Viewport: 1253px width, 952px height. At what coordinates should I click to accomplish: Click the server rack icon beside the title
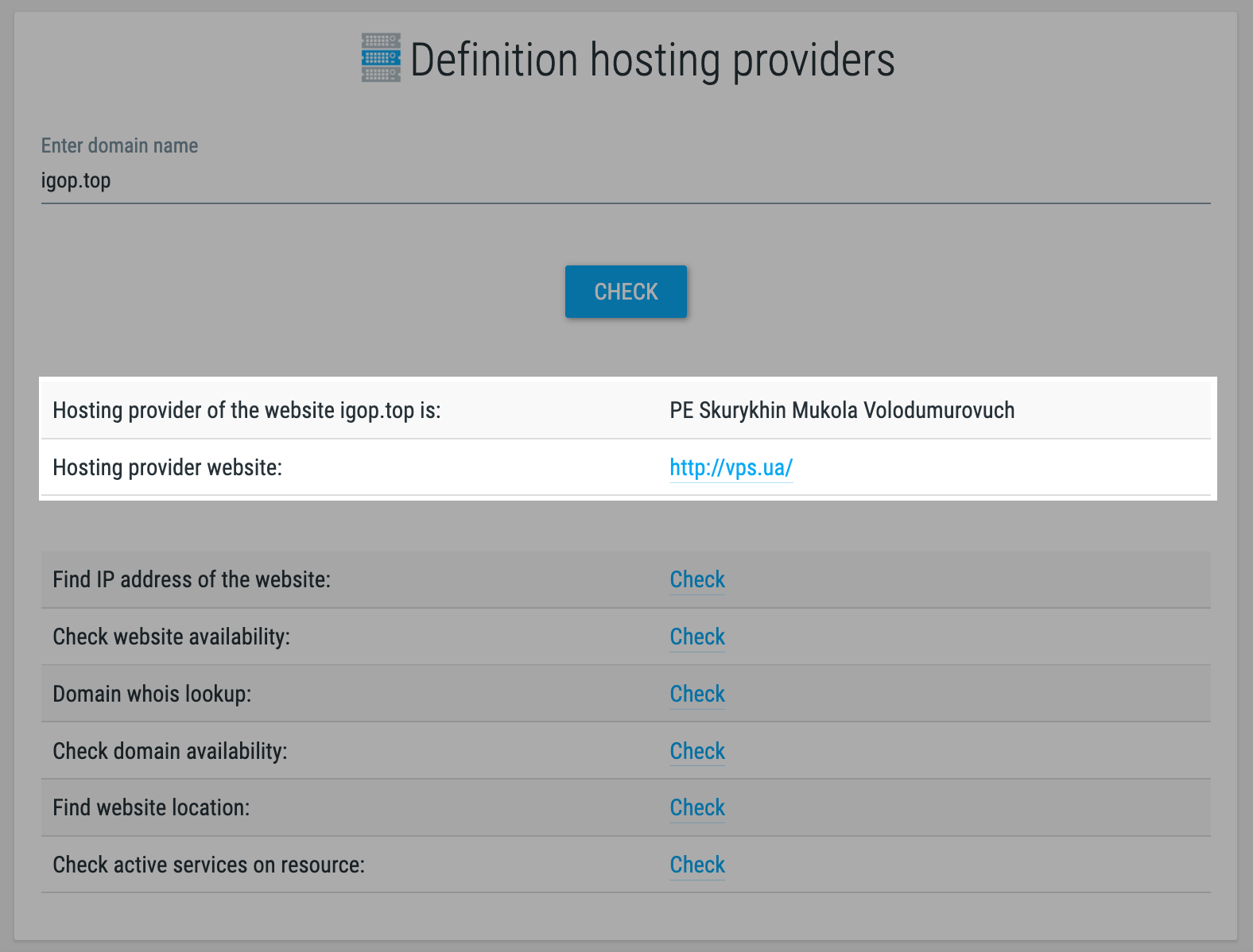tap(381, 58)
